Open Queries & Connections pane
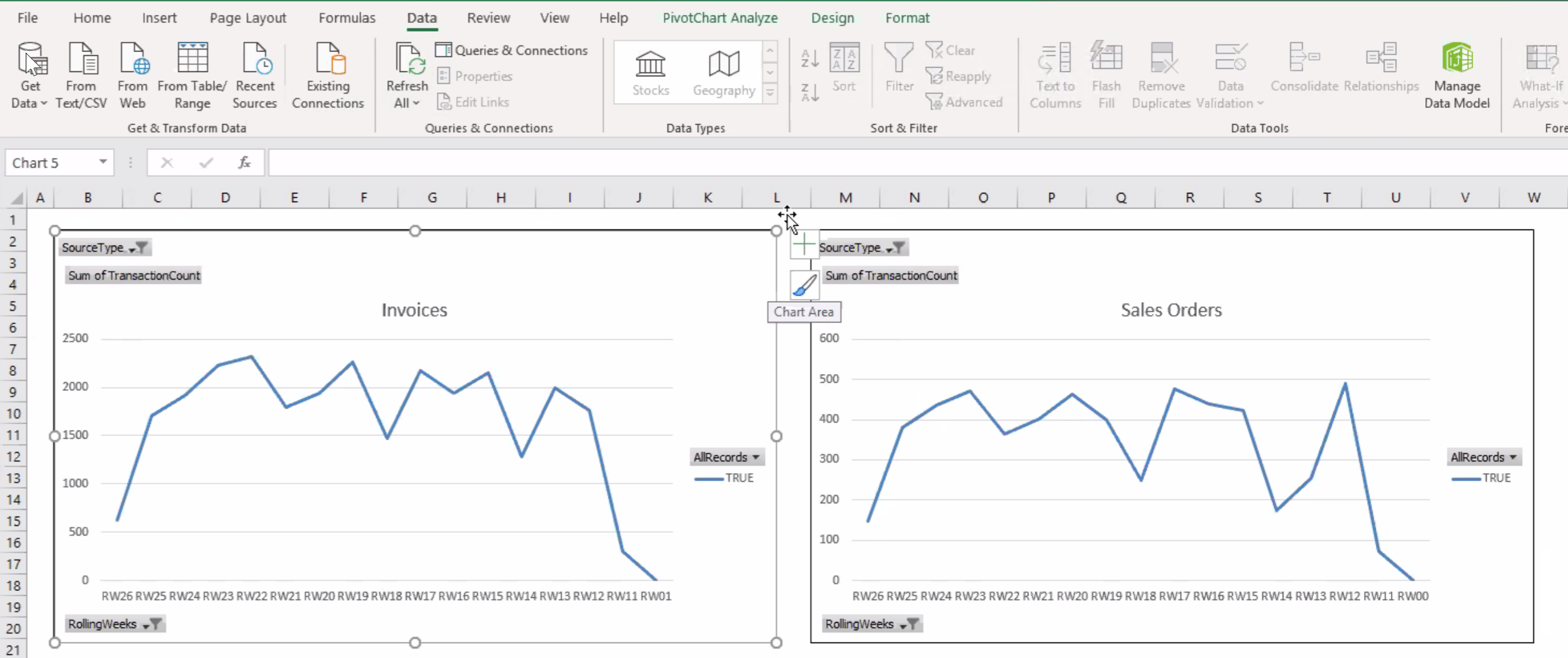This screenshot has width=1568, height=658. pos(511,50)
